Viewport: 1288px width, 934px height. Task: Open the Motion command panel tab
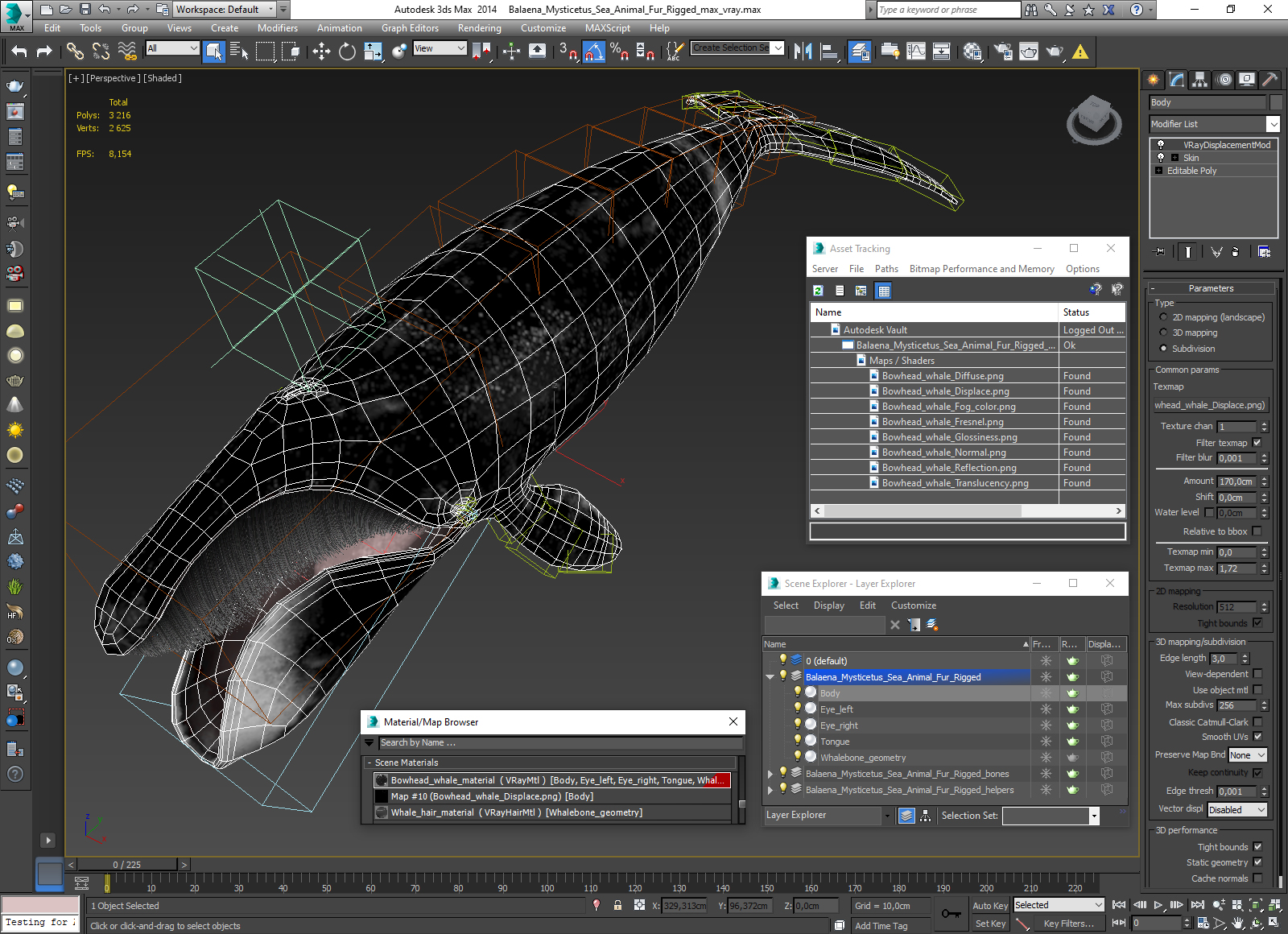[x=1224, y=79]
